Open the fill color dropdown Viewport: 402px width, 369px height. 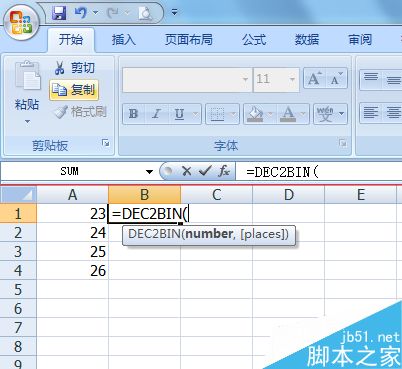(x=270, y=114)
